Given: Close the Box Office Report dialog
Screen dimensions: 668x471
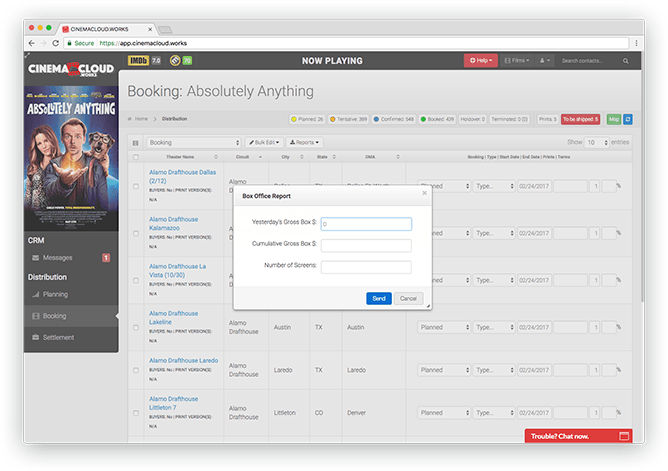Looking at the screenshot, I should [x=424, y=193].
